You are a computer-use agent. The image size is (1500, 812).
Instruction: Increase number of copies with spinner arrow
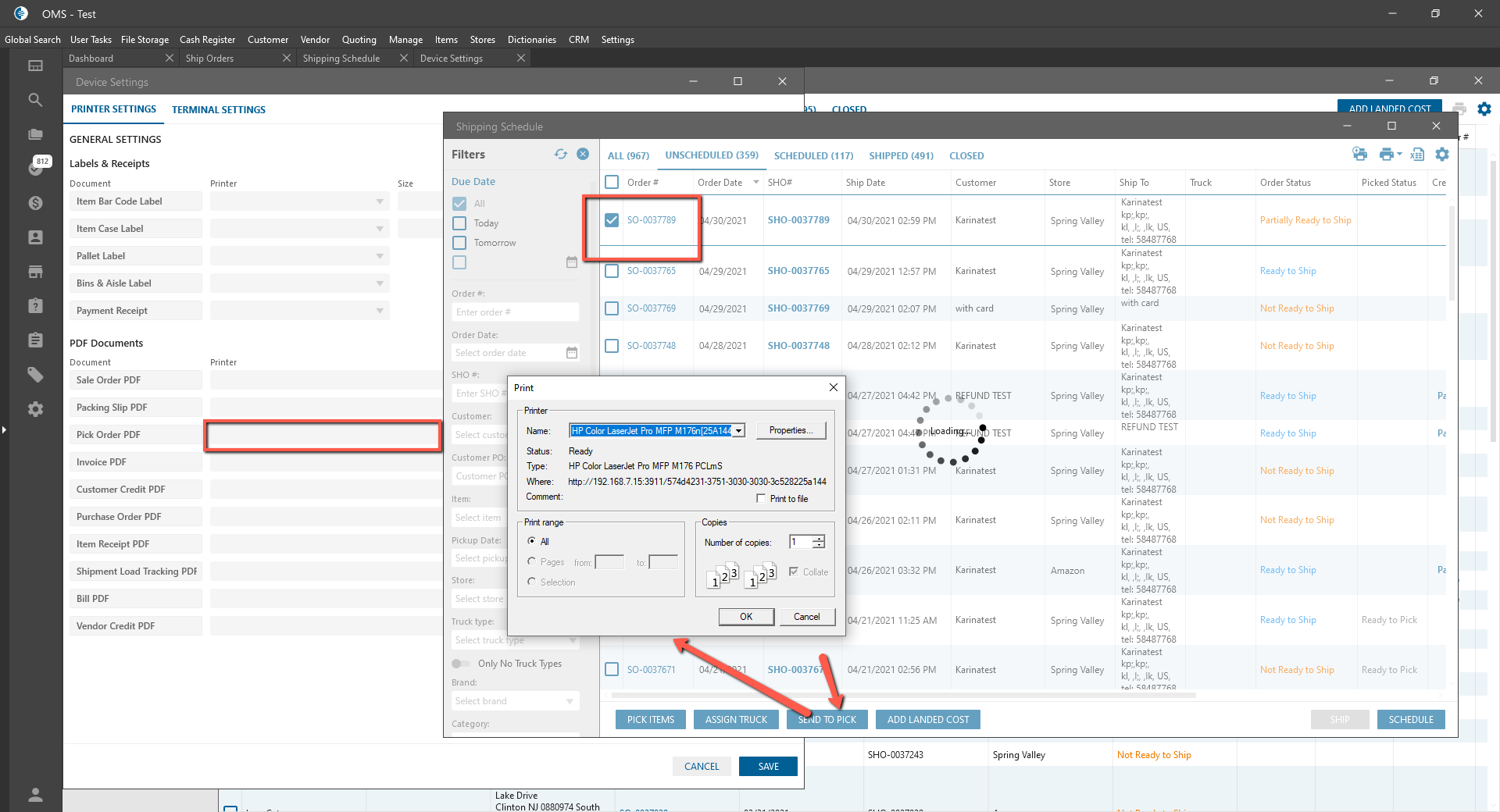click(819, 539)
